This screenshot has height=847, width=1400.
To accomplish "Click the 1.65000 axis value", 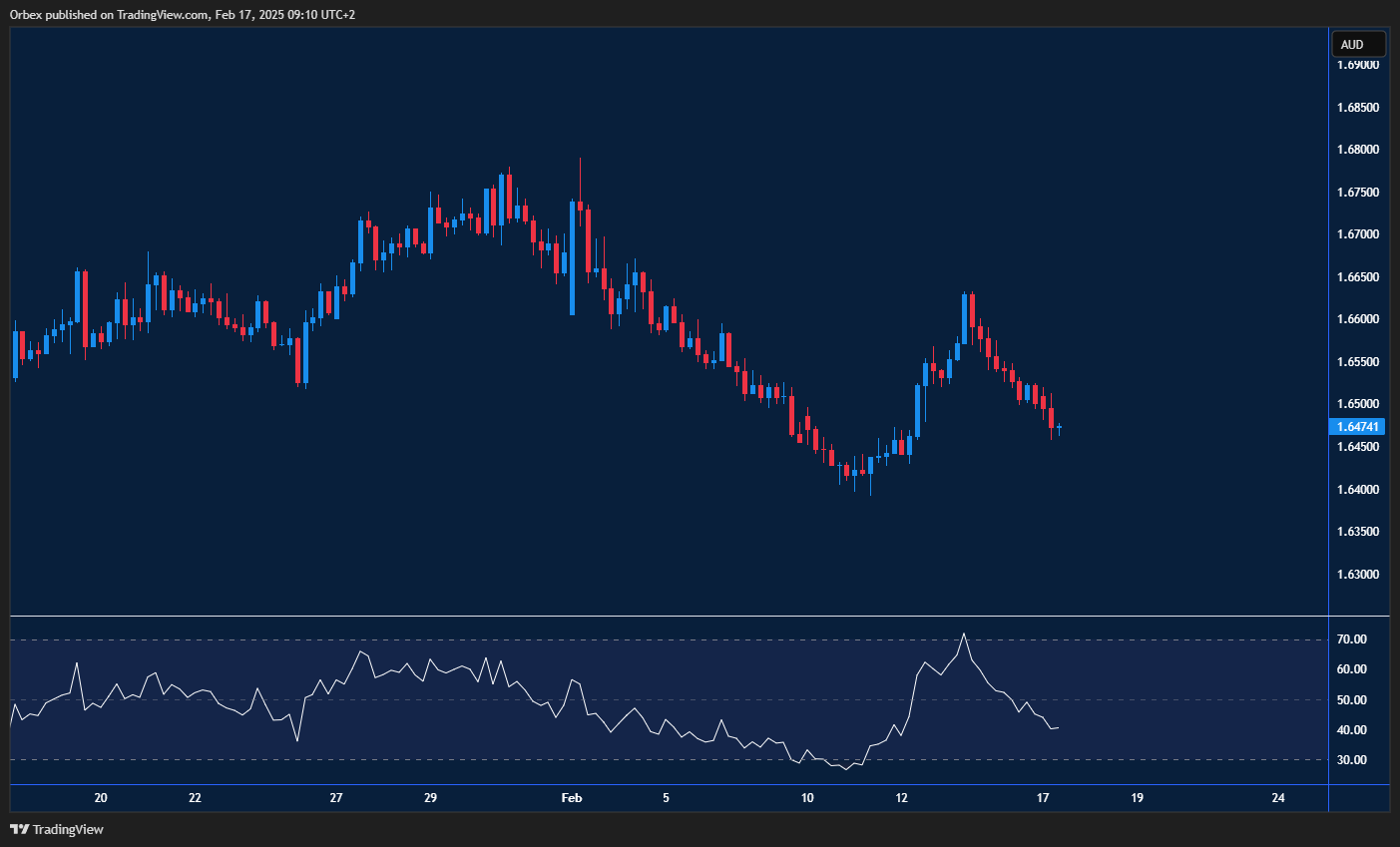I will point(1357,403).
